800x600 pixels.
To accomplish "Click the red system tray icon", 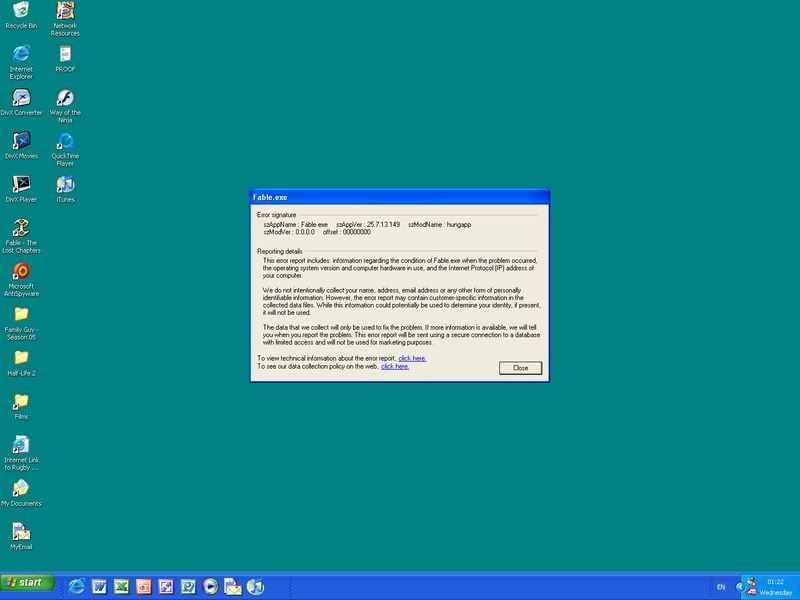I will click(x=752, y=591).
